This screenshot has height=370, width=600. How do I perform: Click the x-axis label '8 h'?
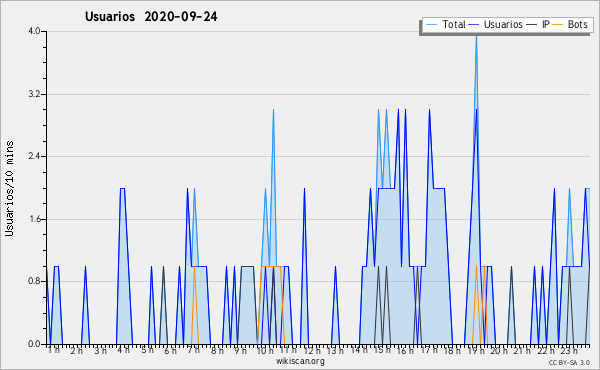(x=217, y=350)
